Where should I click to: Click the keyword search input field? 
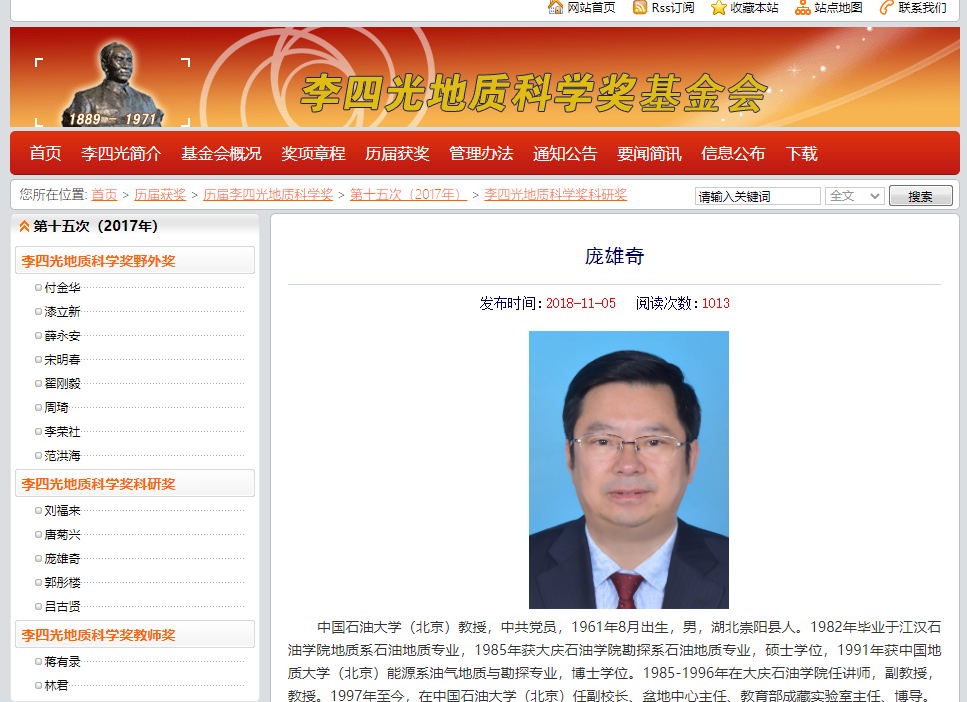pyautogui.click(x=757, y=196)
